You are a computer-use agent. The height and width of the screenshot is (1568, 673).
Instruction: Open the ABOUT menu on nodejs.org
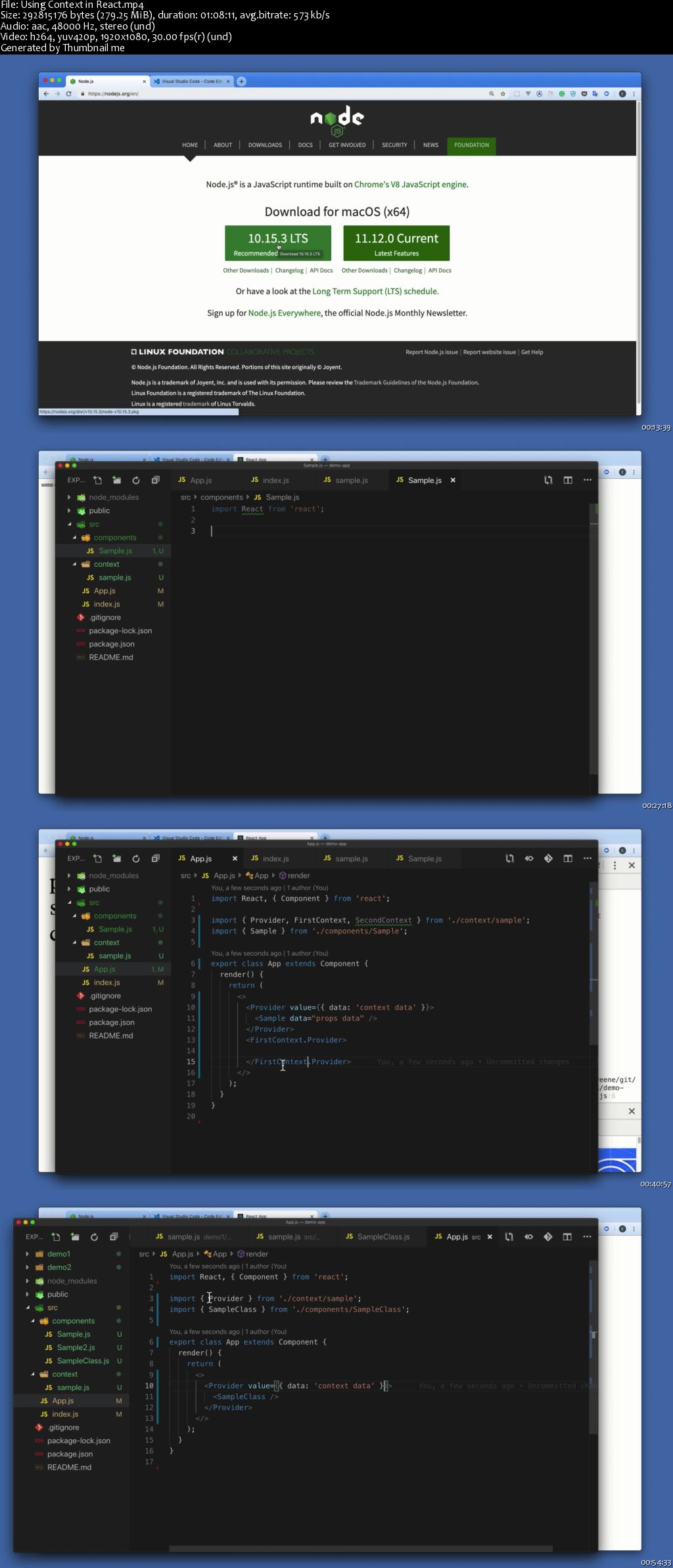(x=223, y=145)
